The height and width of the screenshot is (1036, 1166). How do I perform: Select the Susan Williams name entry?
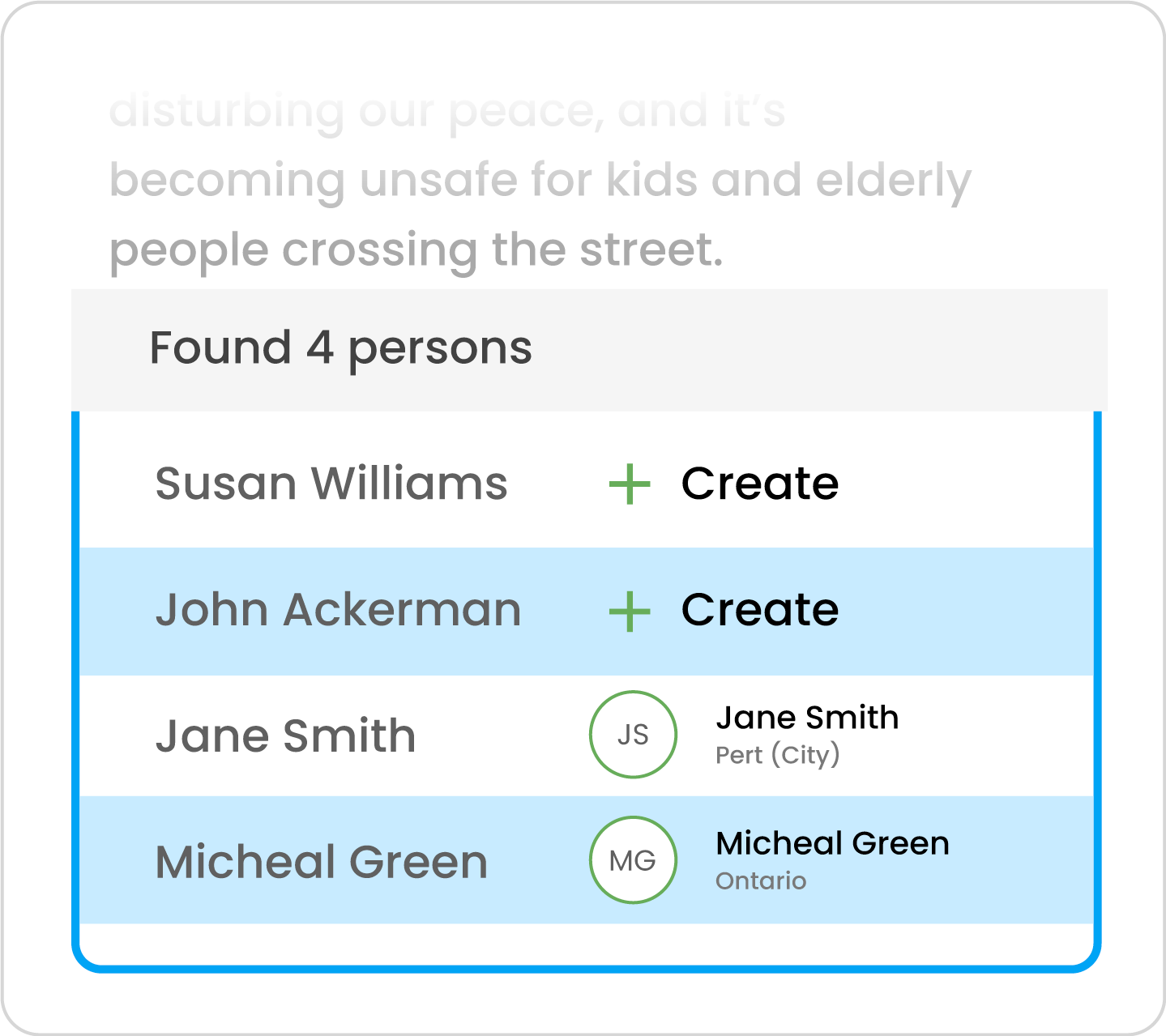click(331, 484)
